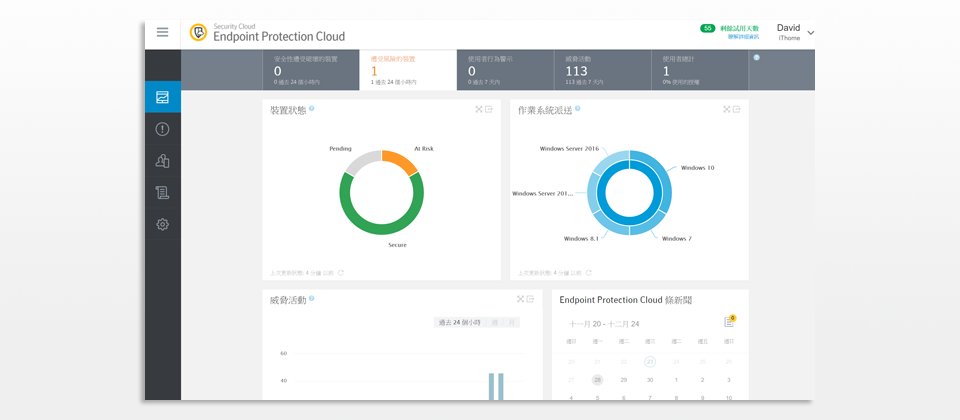
Task: Click the export icon on the 裝置狀態 widget
Action: point(489,110)
